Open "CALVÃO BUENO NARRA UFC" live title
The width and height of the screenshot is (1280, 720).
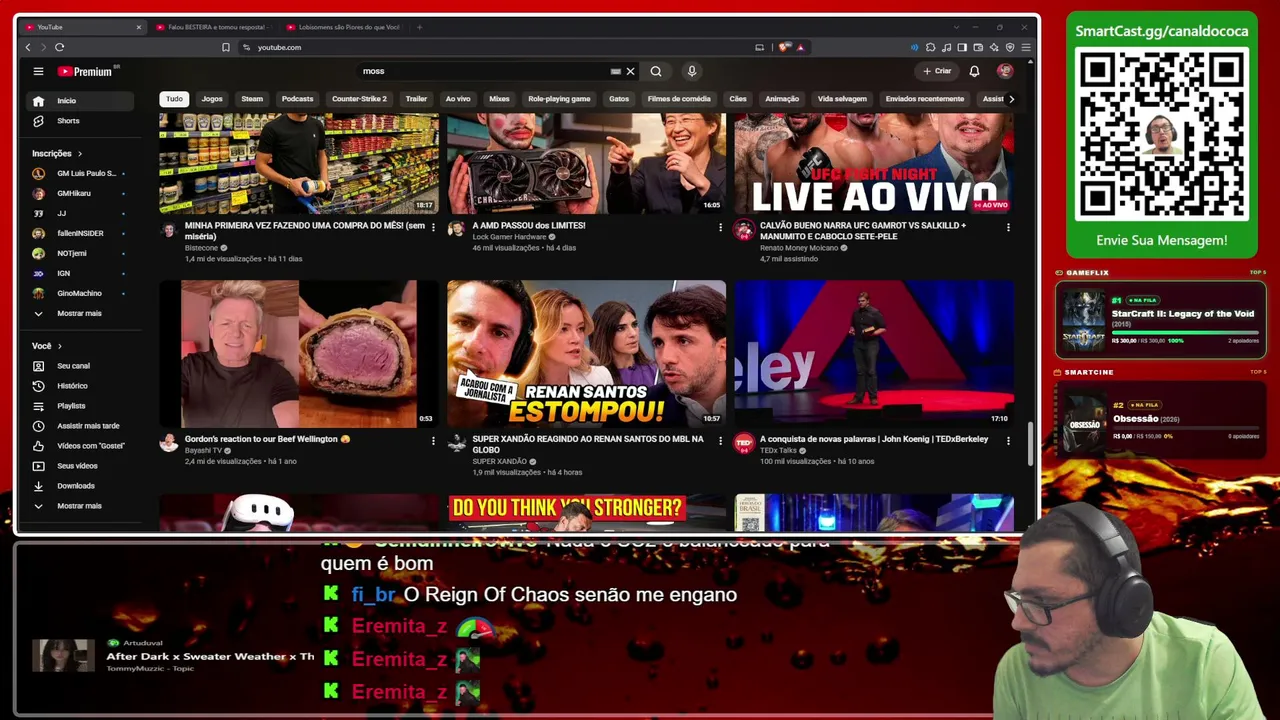(863, 231)
